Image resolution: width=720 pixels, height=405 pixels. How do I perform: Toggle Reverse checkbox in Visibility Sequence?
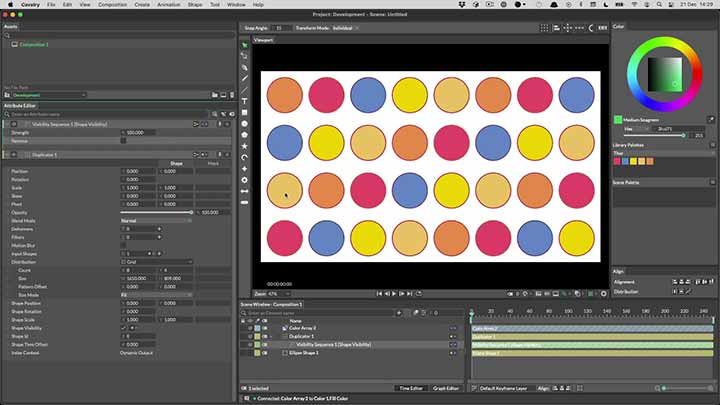click(x=123, y=141)
